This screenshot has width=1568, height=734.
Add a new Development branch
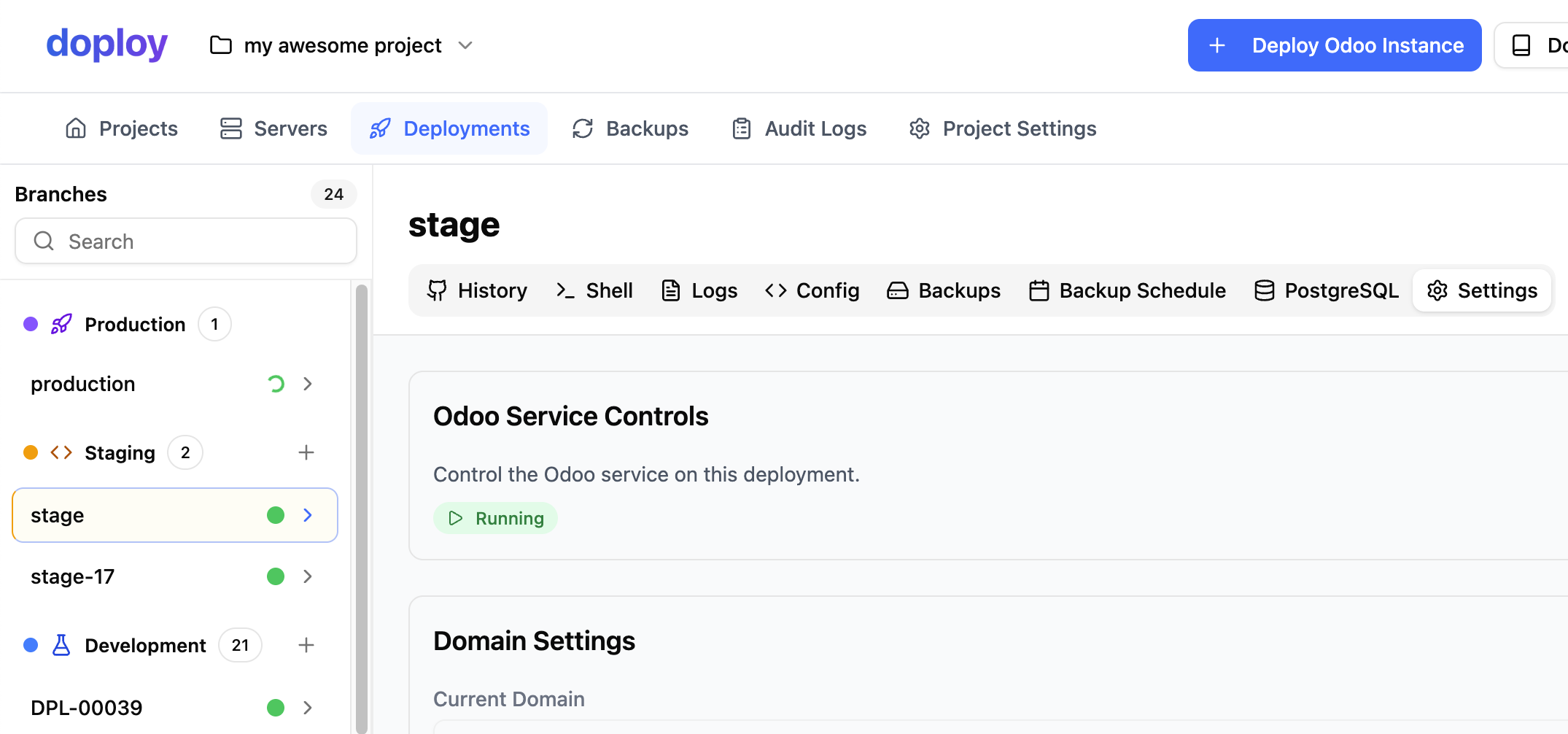pyautogui.click(x=306, y=645)
